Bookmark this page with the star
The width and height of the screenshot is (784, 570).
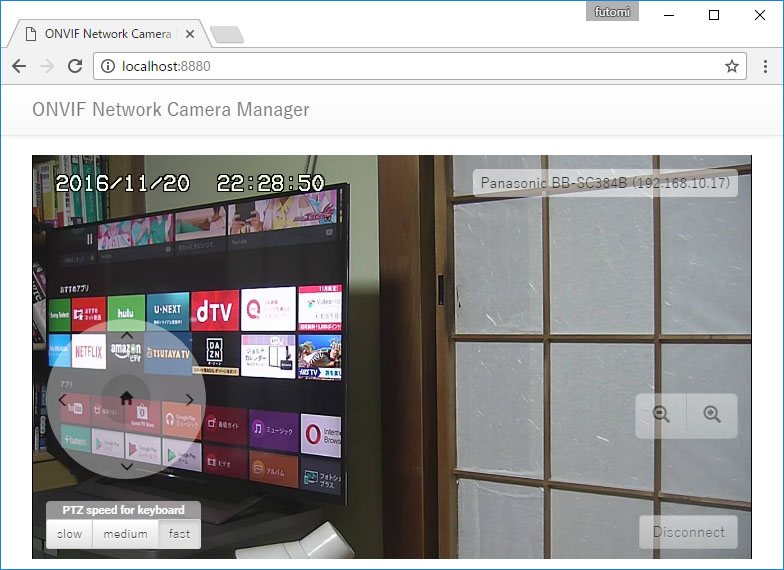tap(732, 66)
